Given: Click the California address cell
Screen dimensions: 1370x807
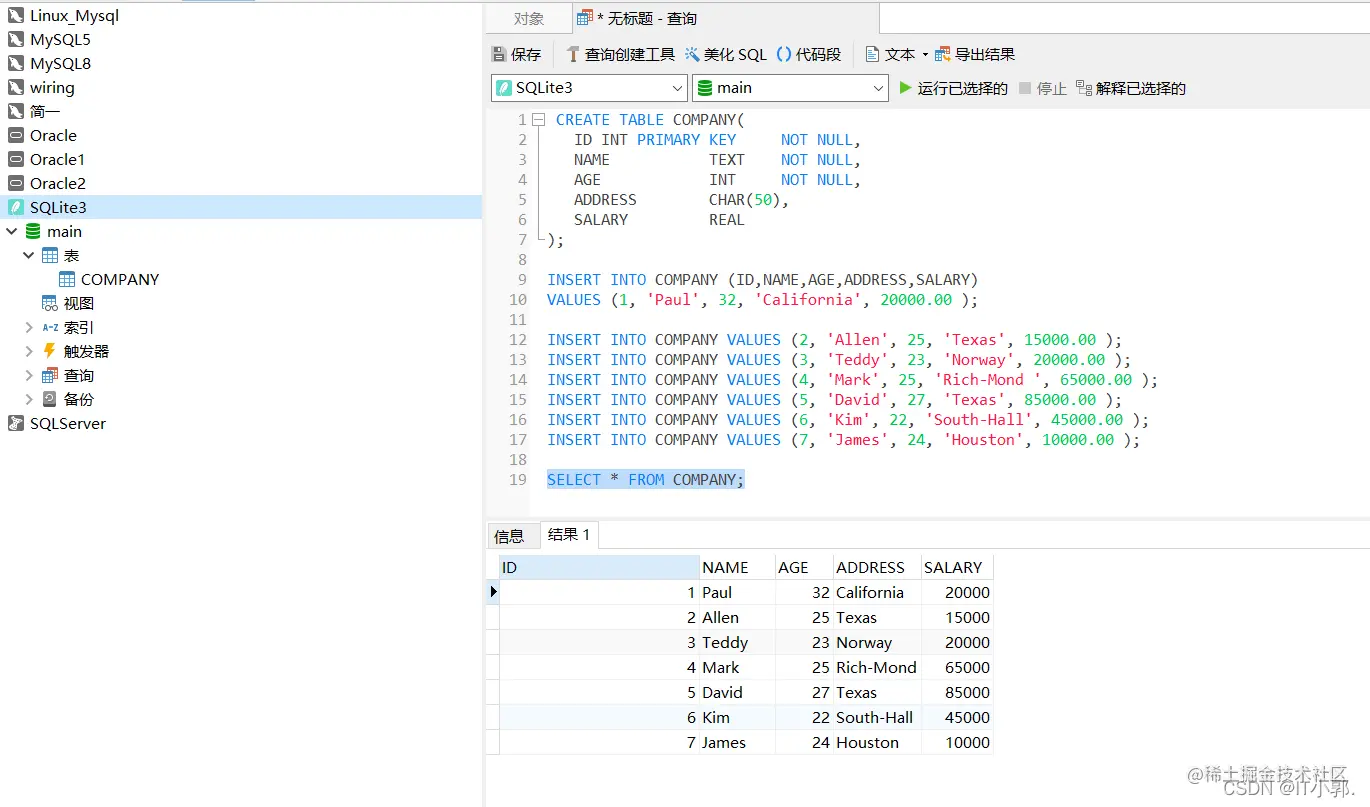Looking at the screenshot, I should pos(877,593).
